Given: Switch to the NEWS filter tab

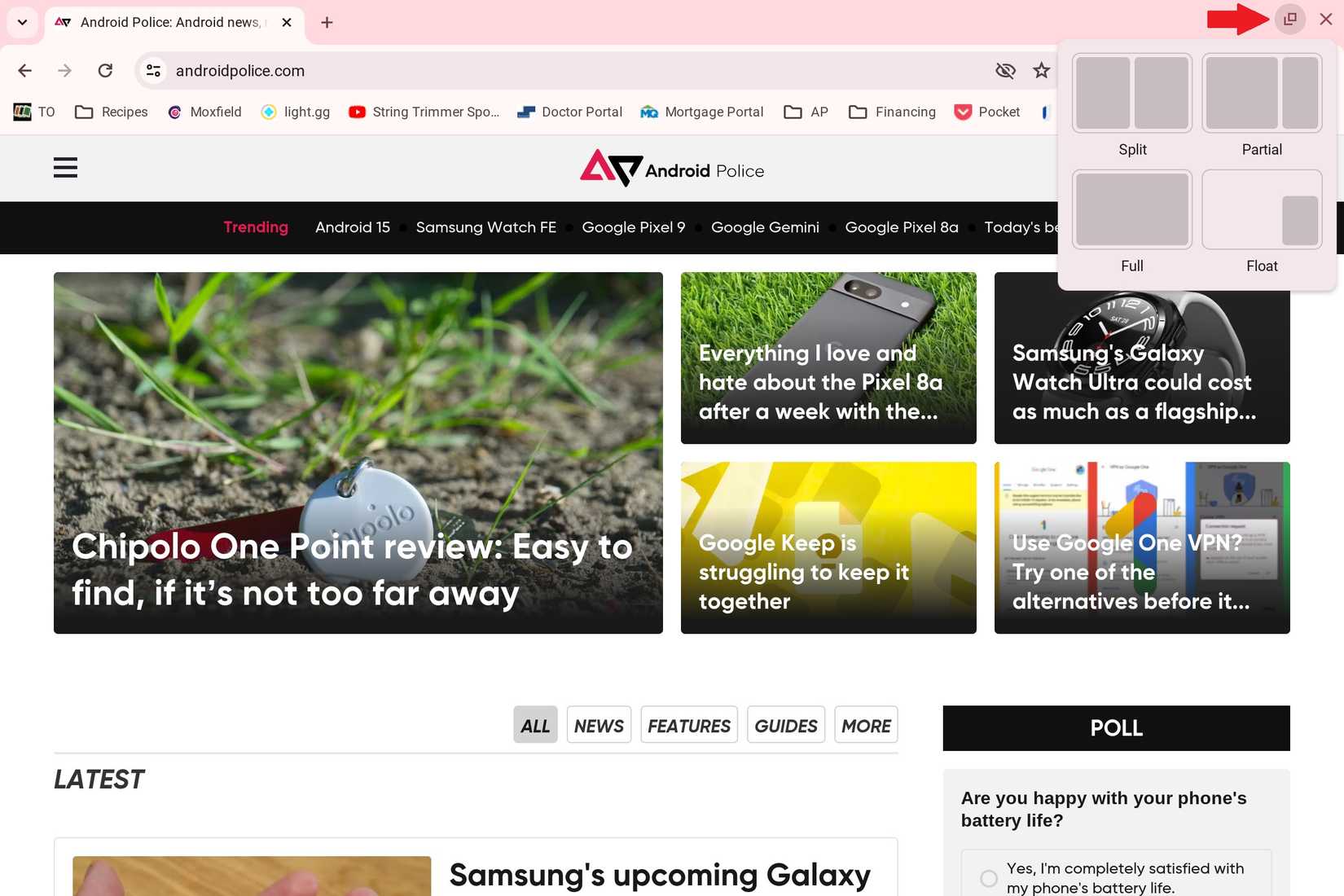Looking at the screenshot, I should pyautogui.click(x=598, y=724).
